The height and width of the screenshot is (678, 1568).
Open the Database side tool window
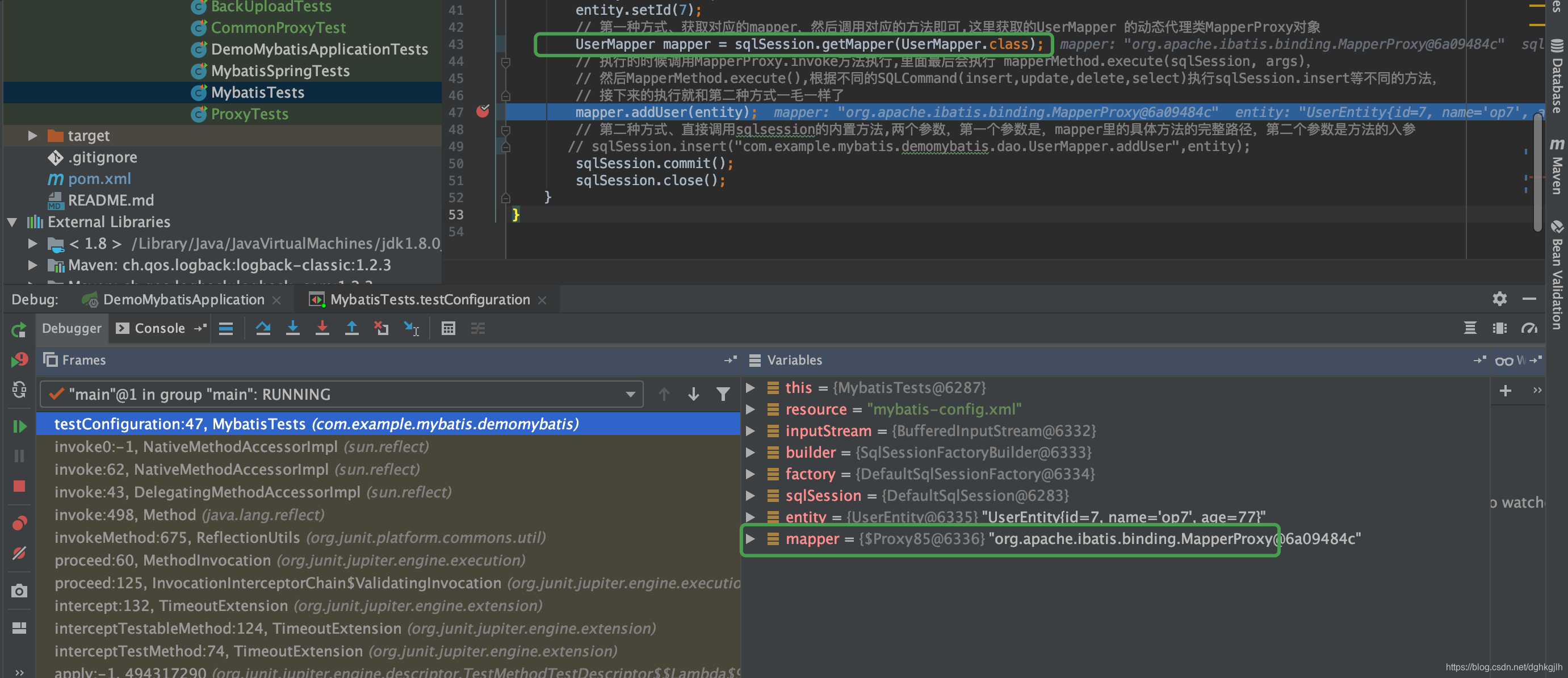coord(1557,76)
